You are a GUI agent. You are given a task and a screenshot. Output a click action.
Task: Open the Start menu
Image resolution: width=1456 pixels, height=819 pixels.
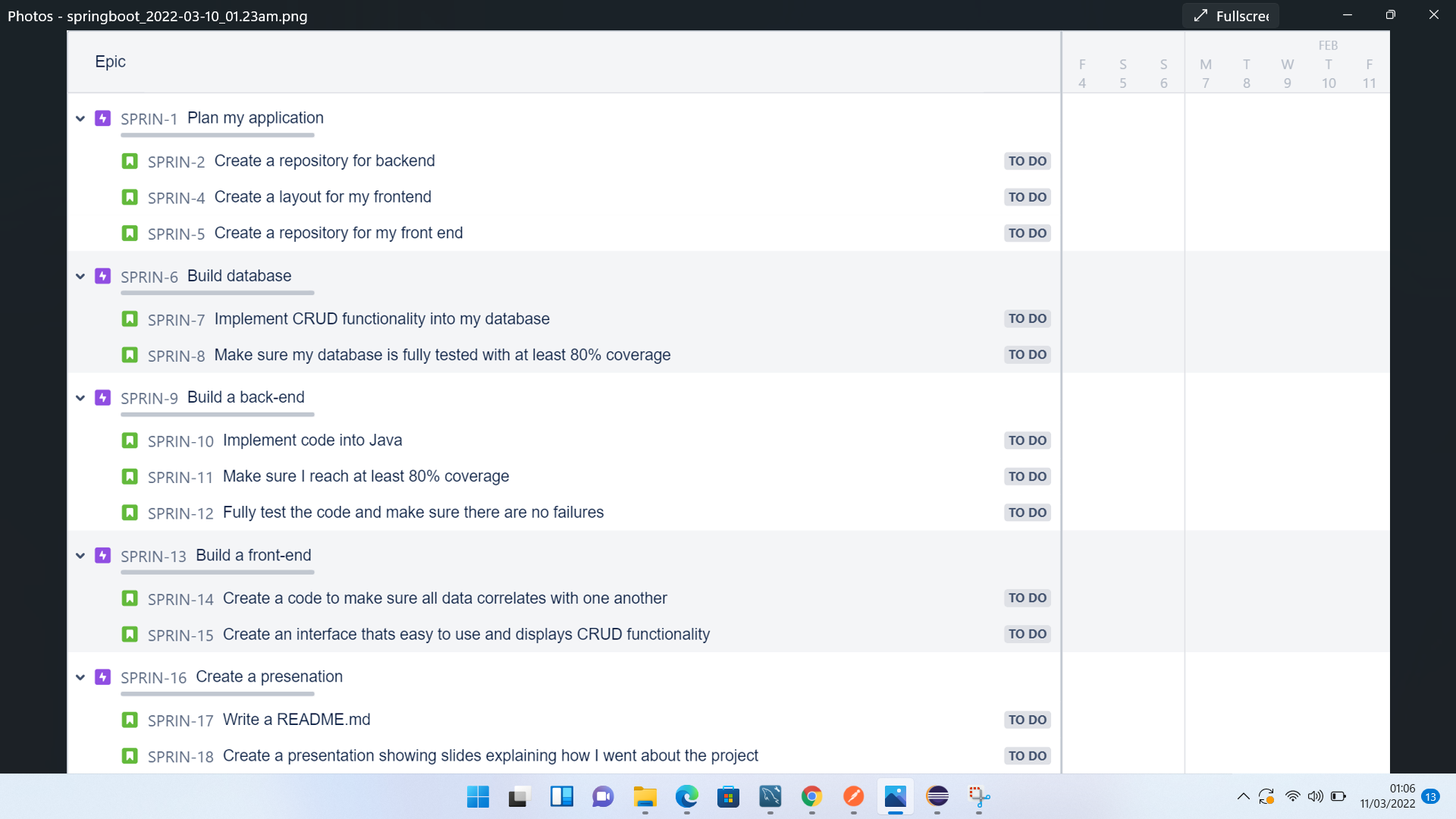(478, 798)
